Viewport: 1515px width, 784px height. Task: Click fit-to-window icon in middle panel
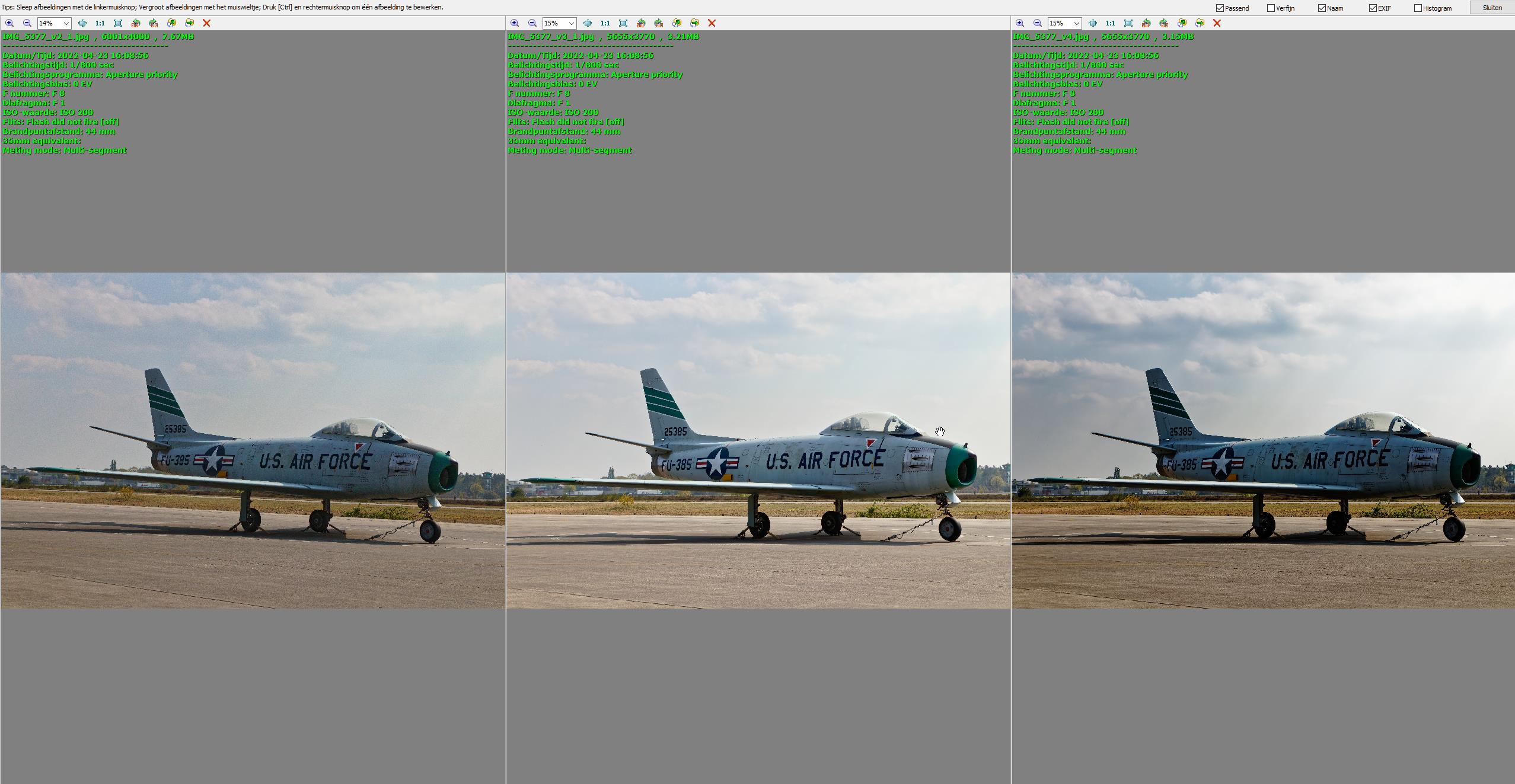pos(588,23)
